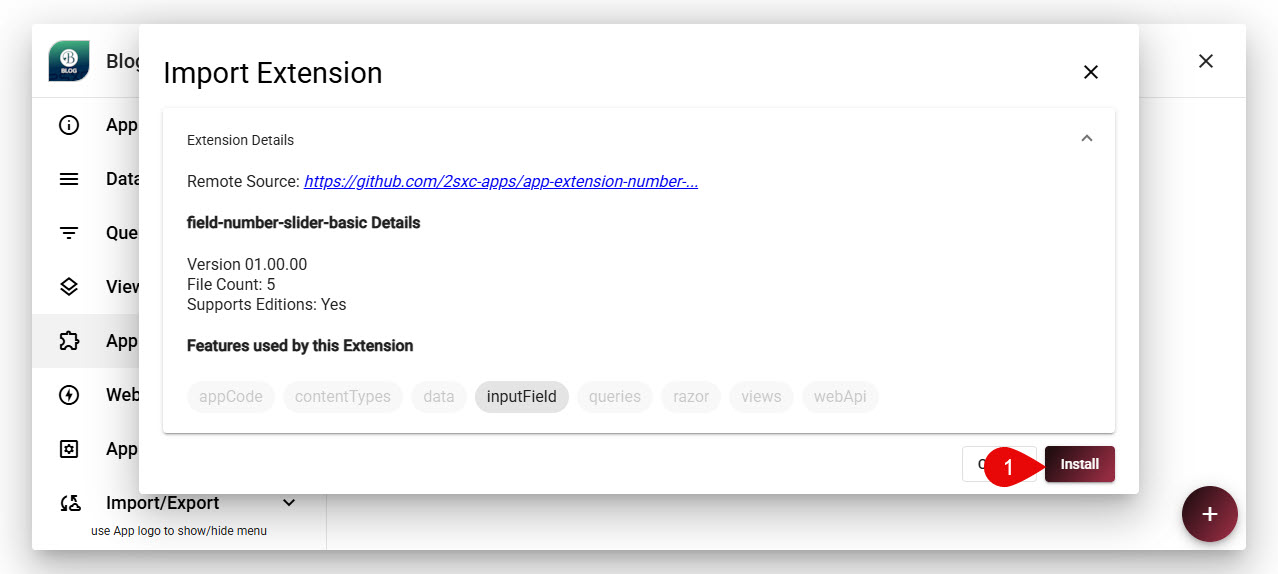Open the App info circle icon

[69, 125]
